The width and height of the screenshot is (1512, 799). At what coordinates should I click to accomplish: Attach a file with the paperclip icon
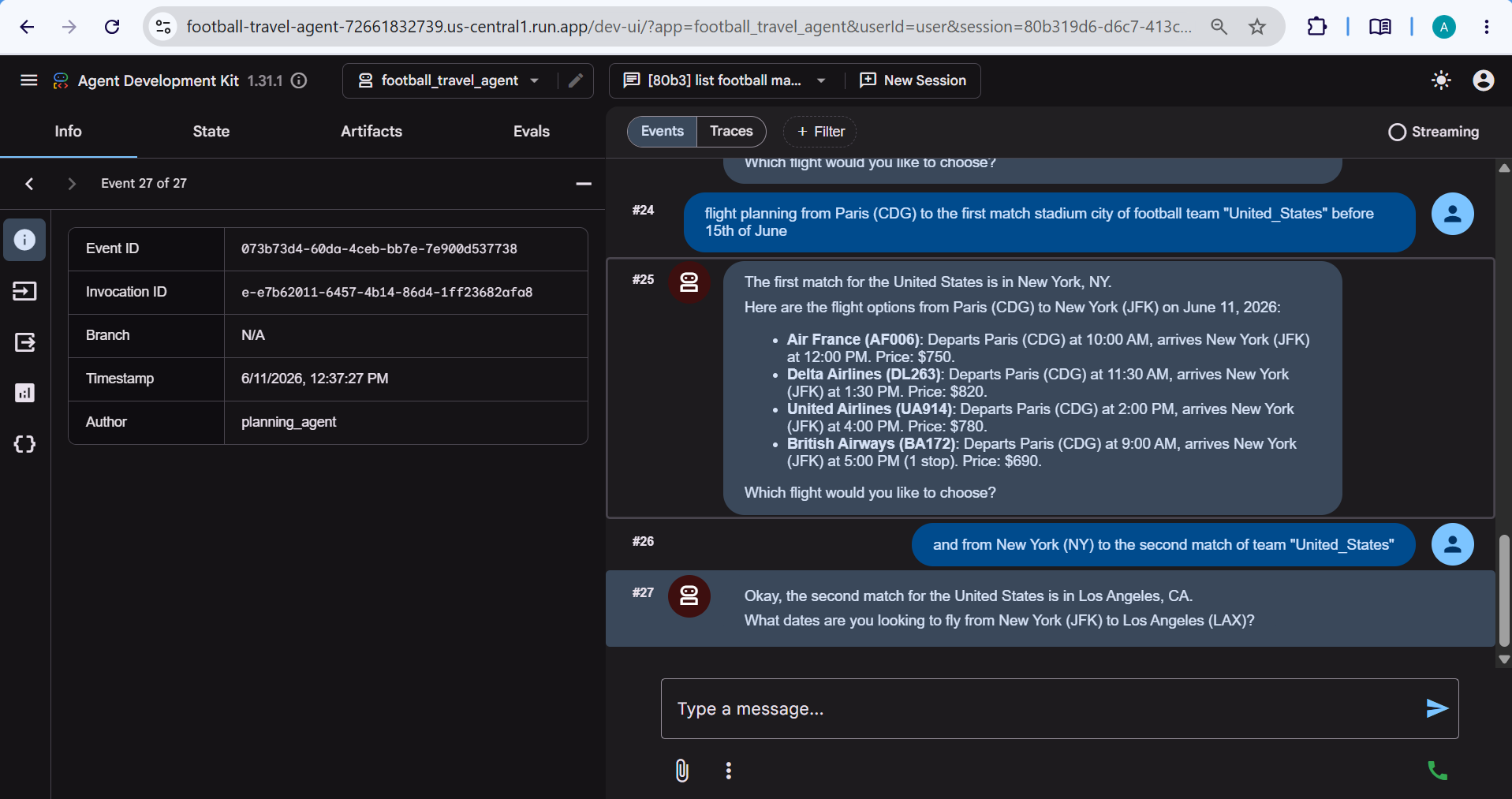[x=682, y=771]
